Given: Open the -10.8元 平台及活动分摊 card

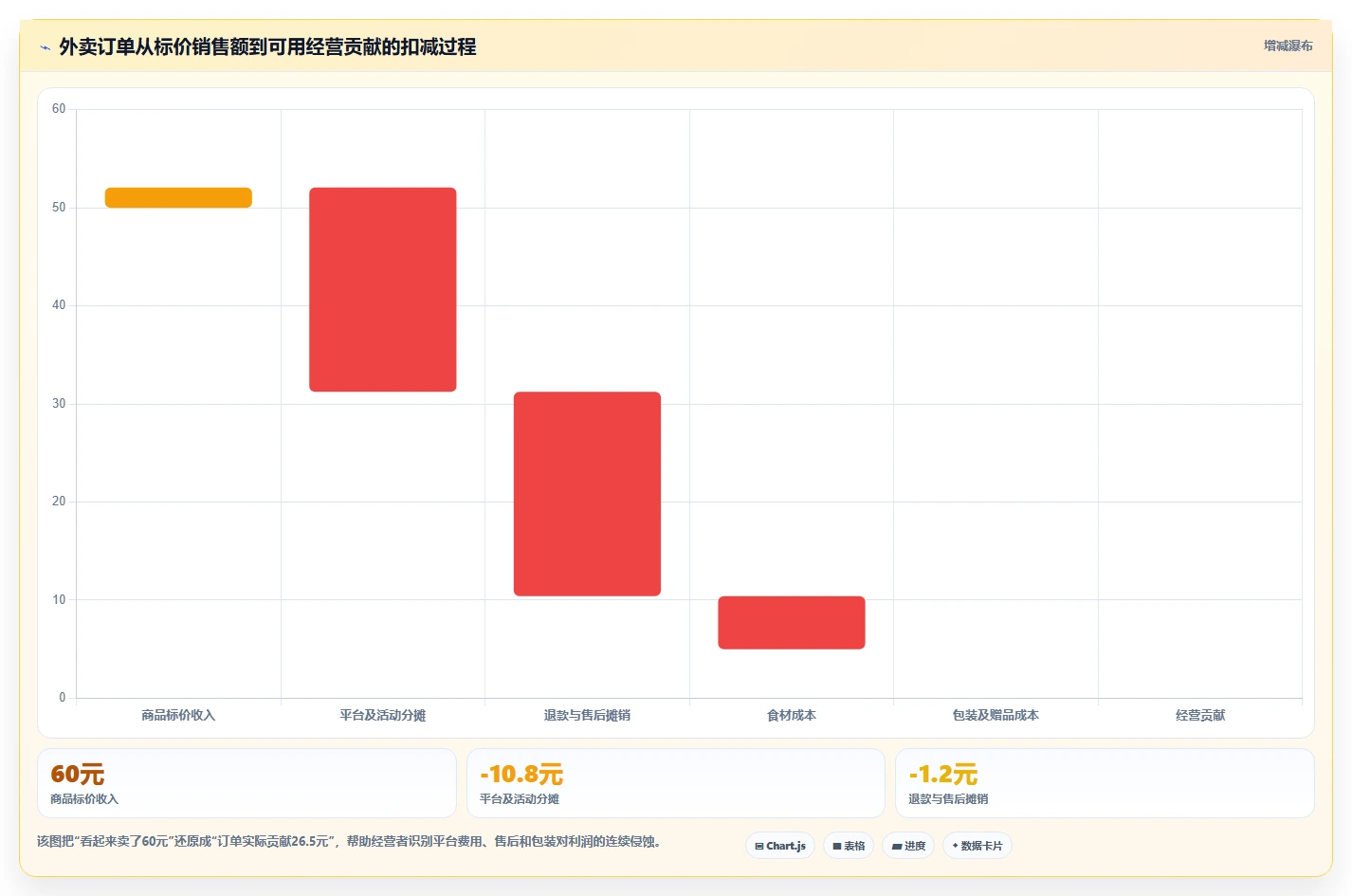Looking at the screenshot, I should click(676, 783).
